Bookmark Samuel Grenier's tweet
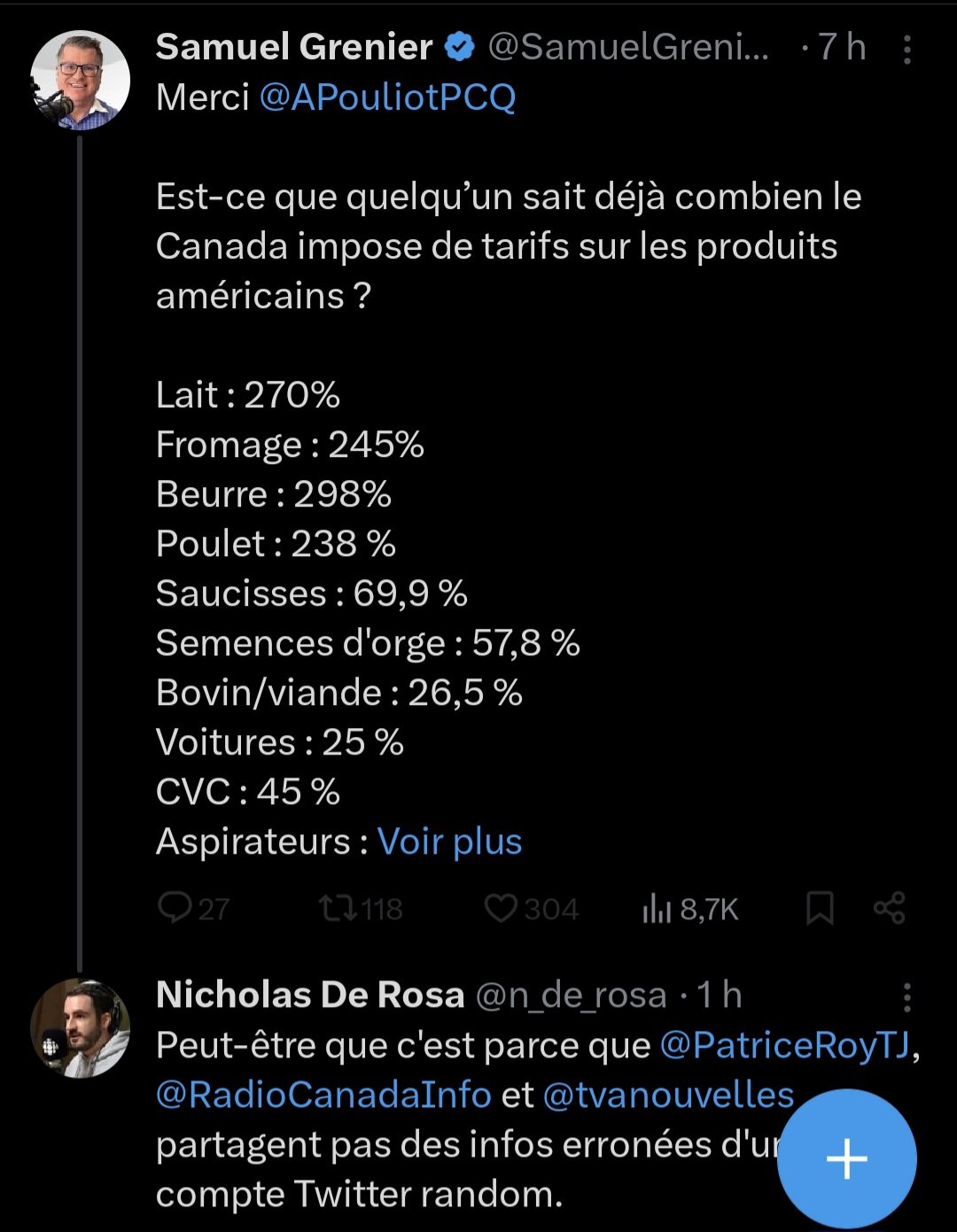Viewport: 957px width, 1232px height. click(x=820, y=909)
